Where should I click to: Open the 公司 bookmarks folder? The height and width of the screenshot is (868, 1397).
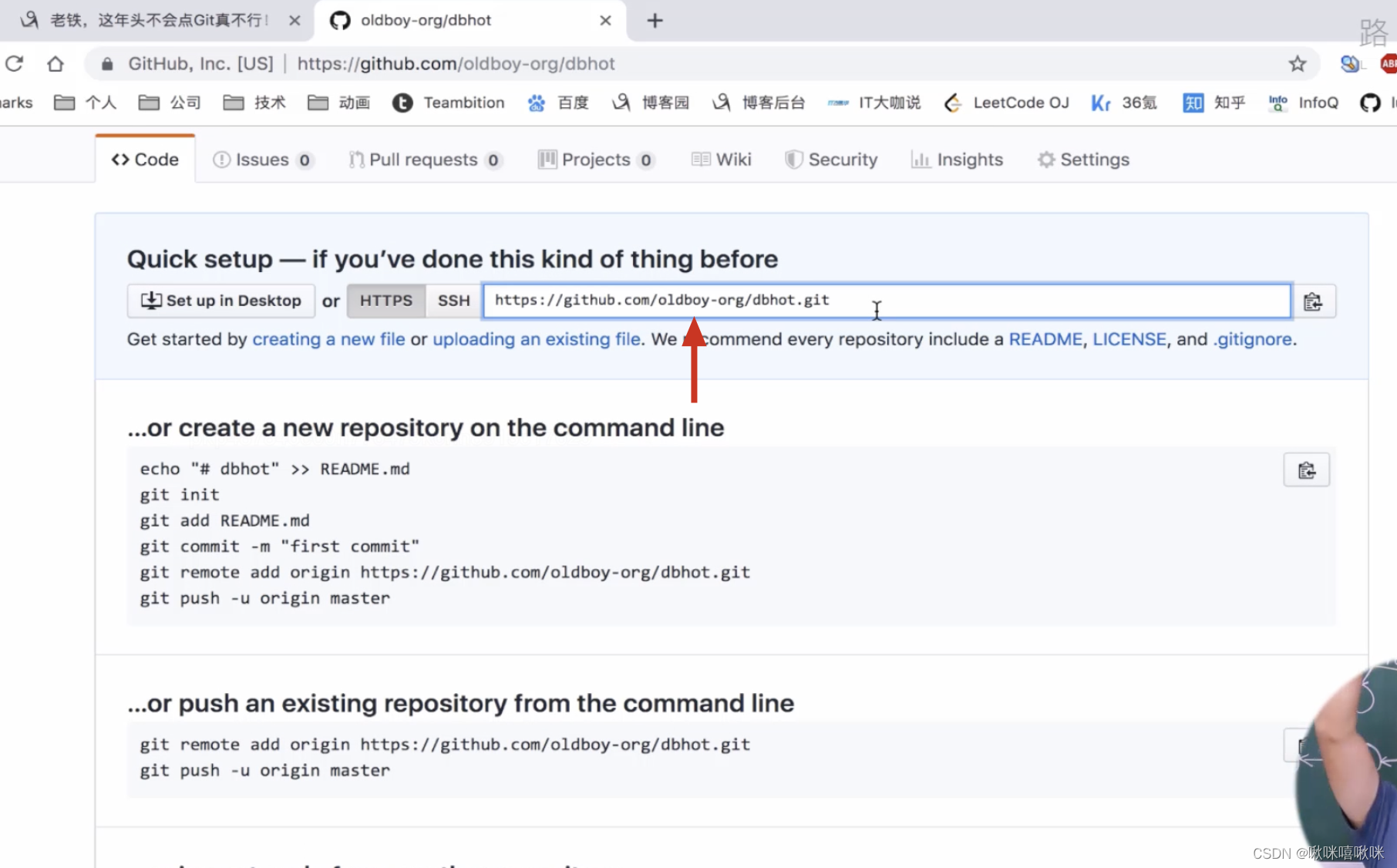tap(170, 103)
